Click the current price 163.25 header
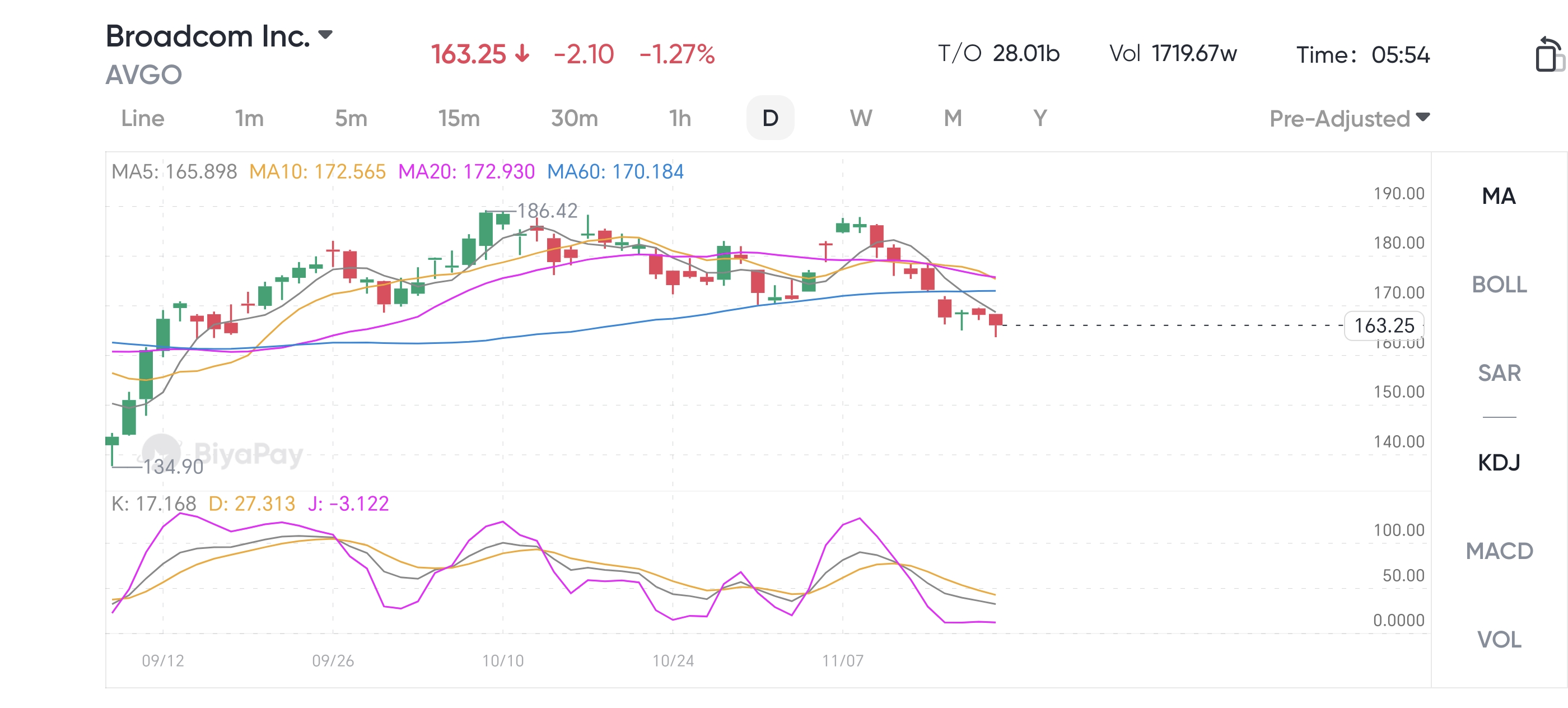The height and width of the screenshot is (708, 1568). click(x=469, y=54)
